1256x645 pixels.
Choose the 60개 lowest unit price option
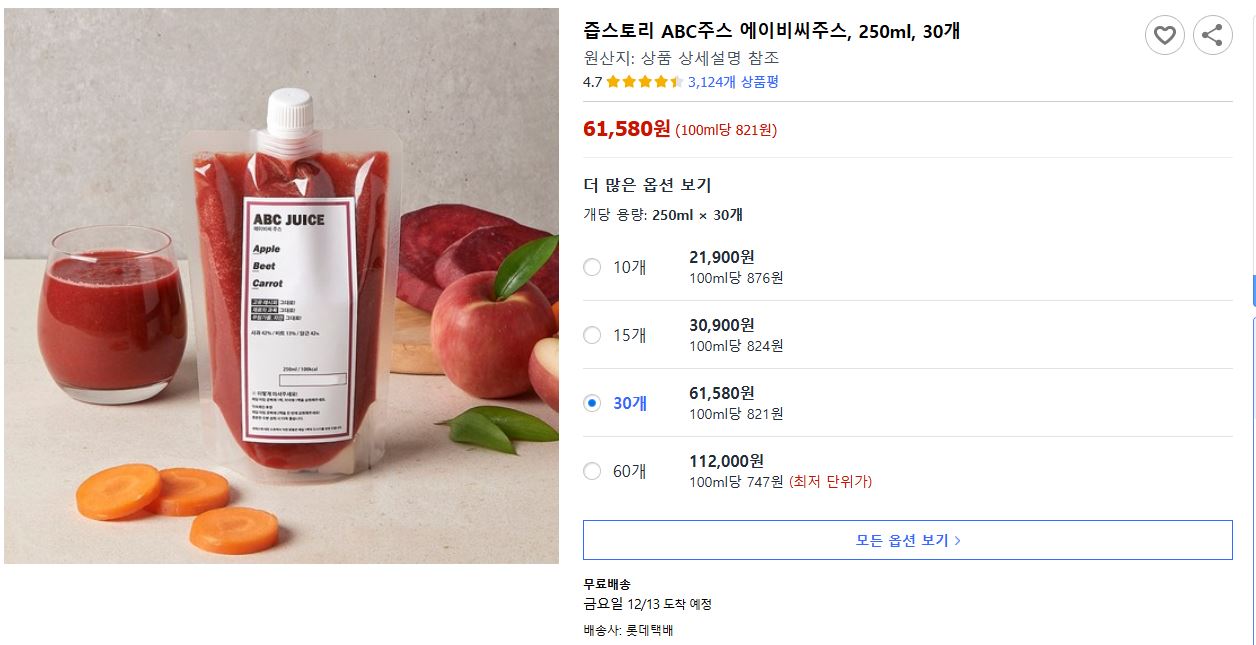tap(591, 470)
